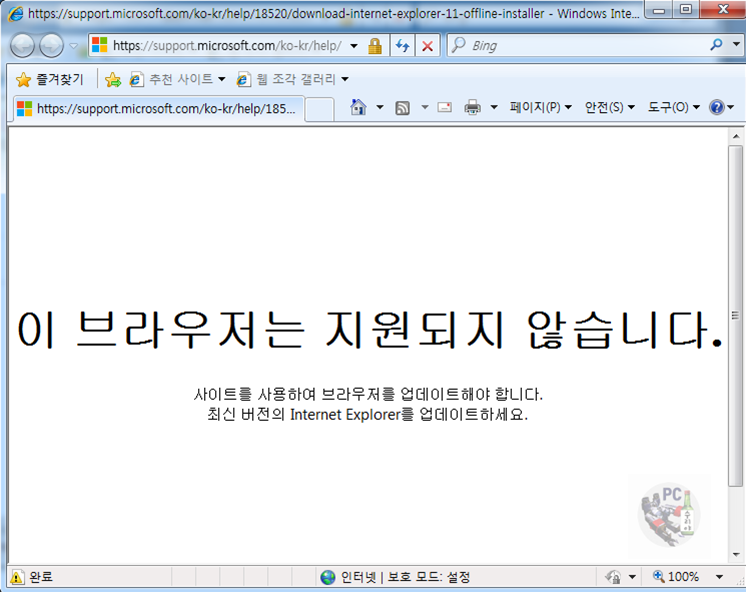Click the Internet Explorer title bar icon

[x=16, y=13]
